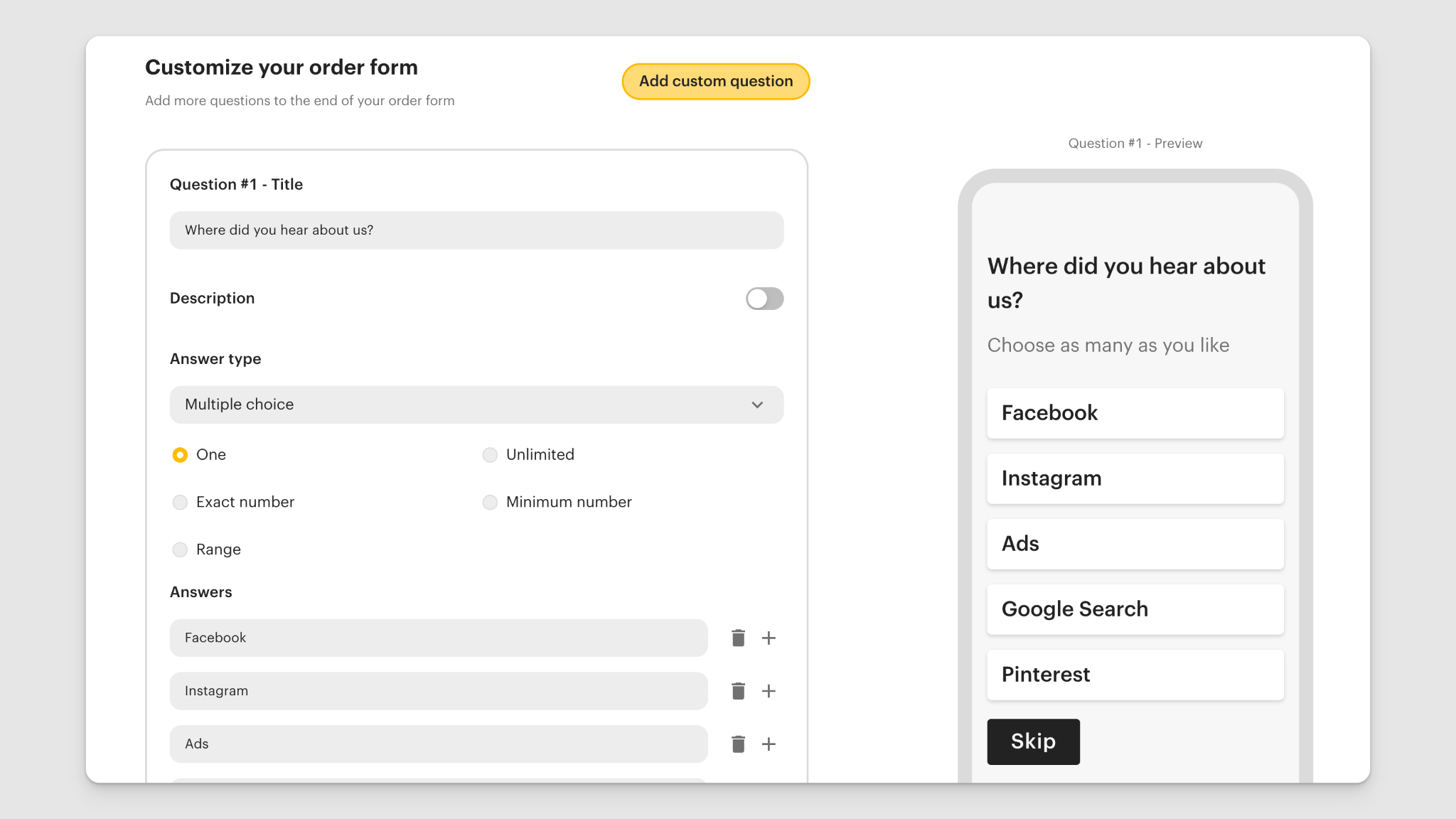Edit the question title field
Screen dimensions: 1456x819
pyautogui.click(x=476, y=230)
